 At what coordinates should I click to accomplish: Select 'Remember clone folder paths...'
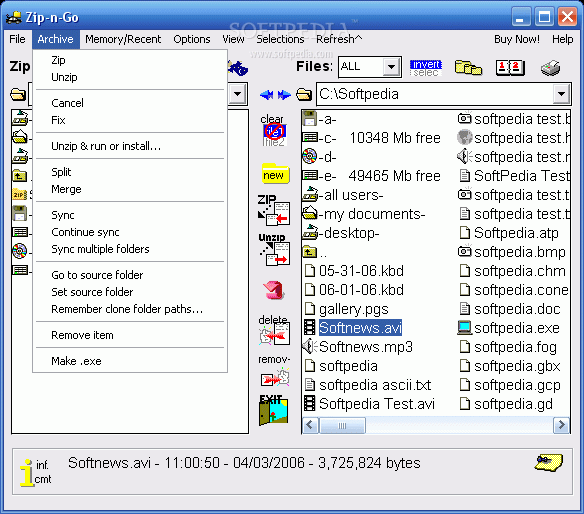point(130,309)
